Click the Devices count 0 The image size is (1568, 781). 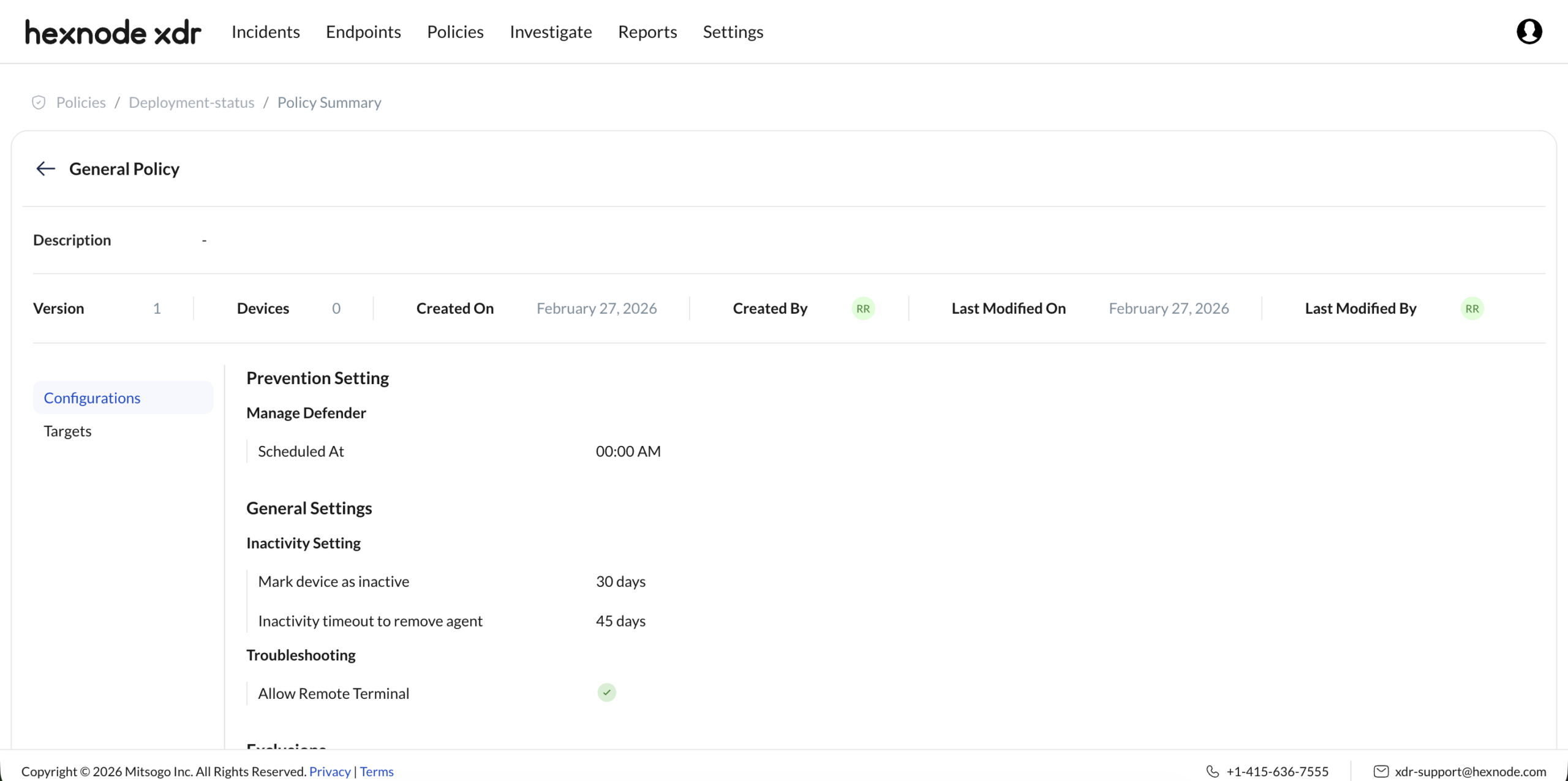tap(336, 309)
